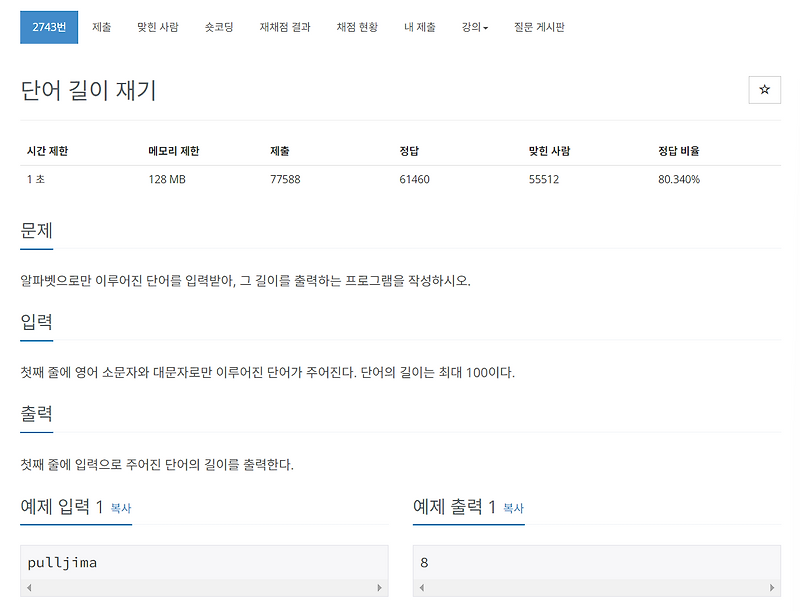Viewport: 800px width, 611px height.
Task: Bookmark the problem using the star icon
Action: 764,90
